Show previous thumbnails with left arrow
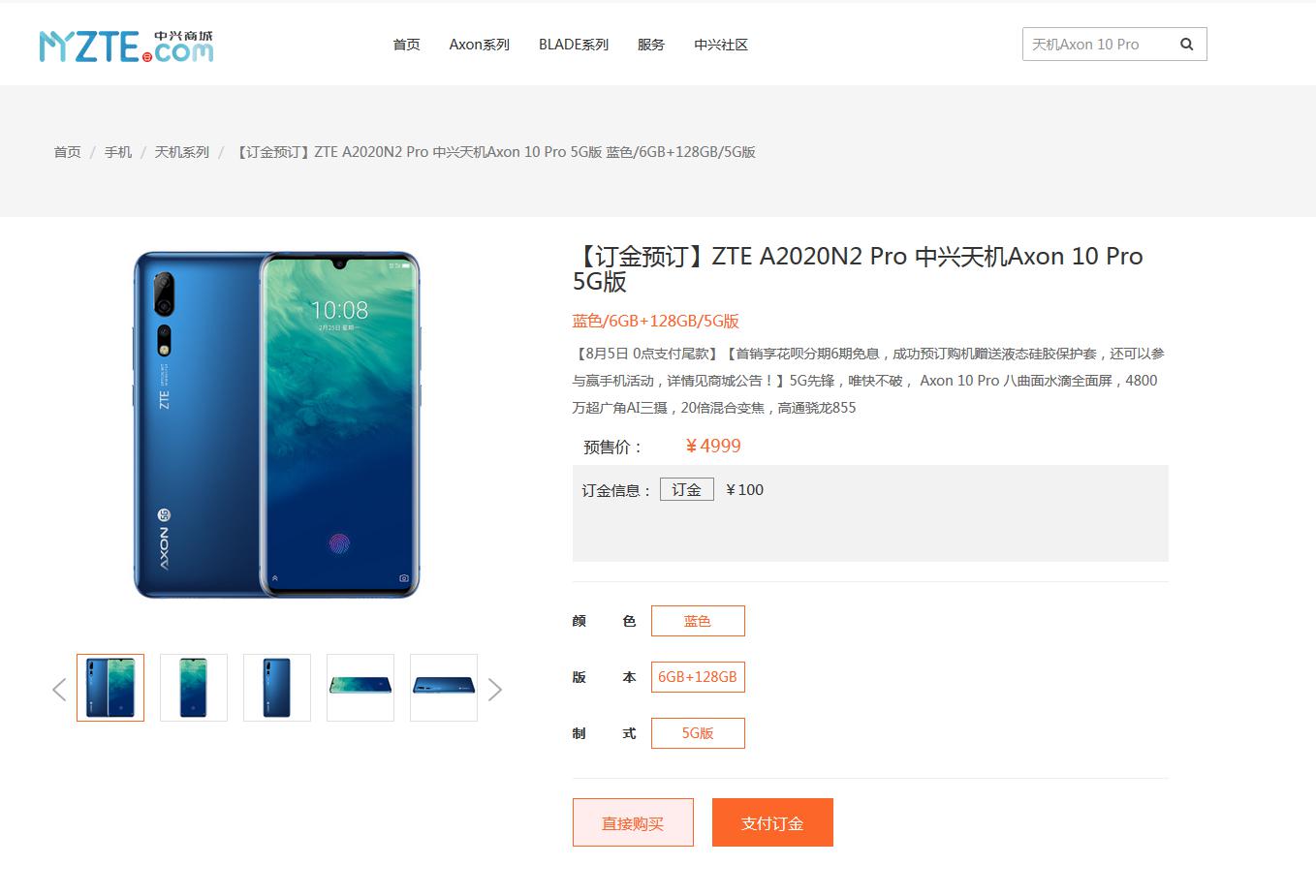 tap(59, 689)
